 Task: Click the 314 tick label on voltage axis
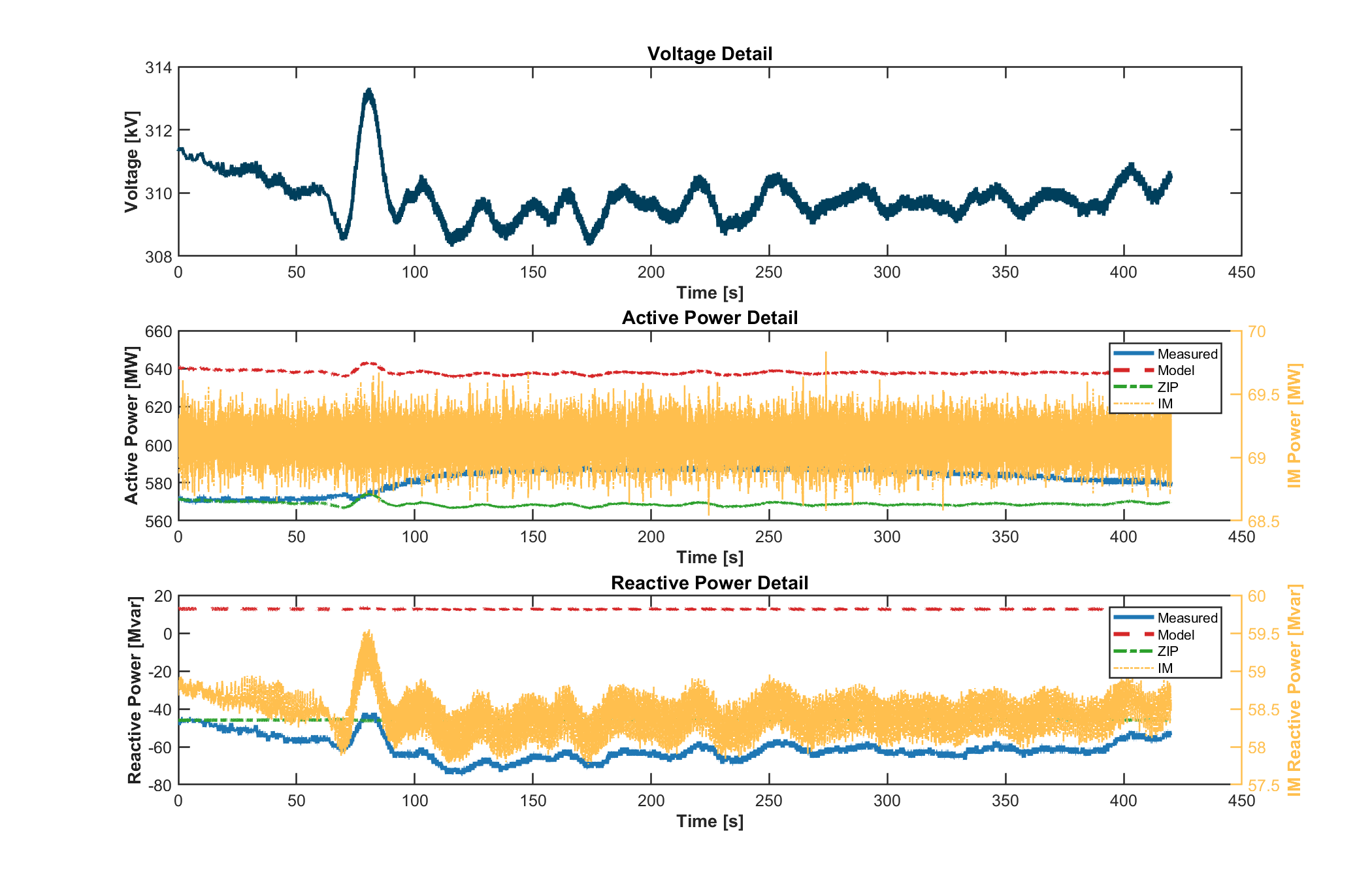[x=158, y=68]
